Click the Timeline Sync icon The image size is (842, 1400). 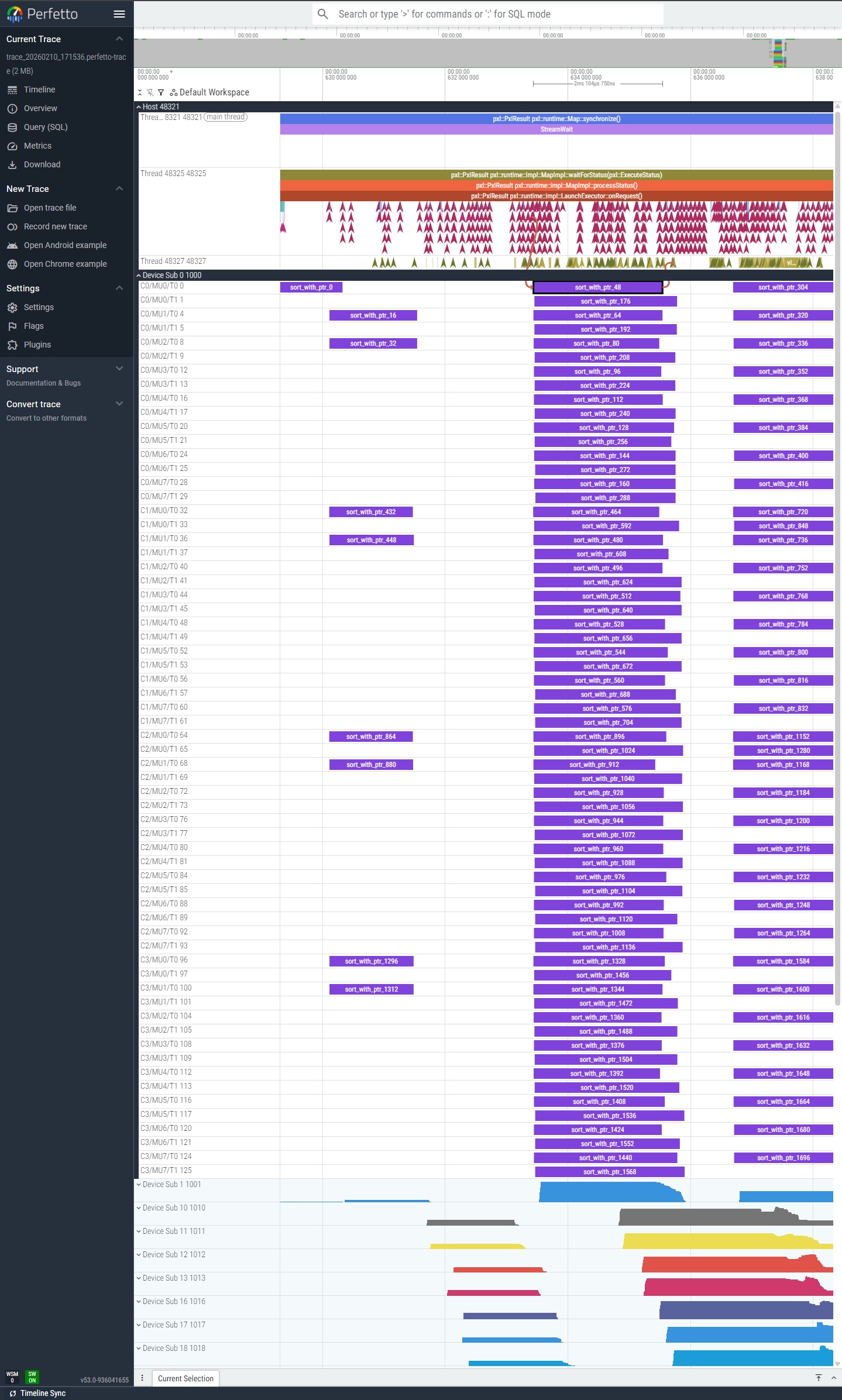(12, 1393)
